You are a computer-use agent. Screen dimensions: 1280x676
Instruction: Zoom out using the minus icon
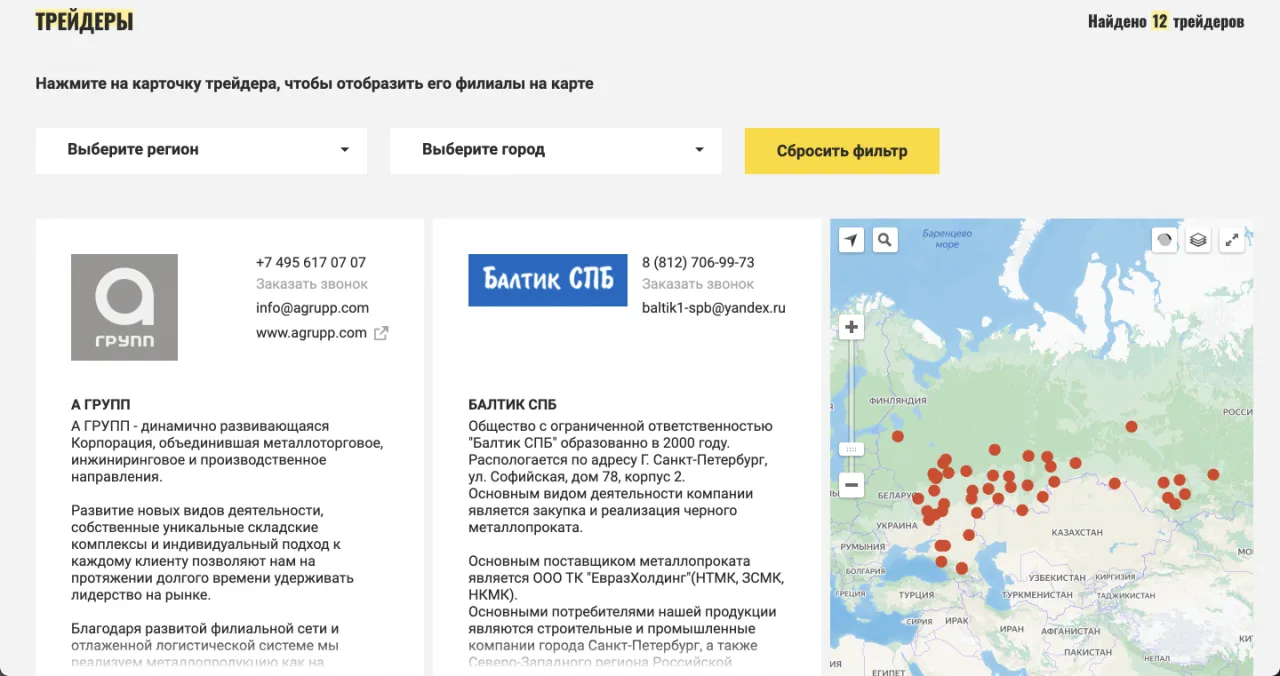851,485
